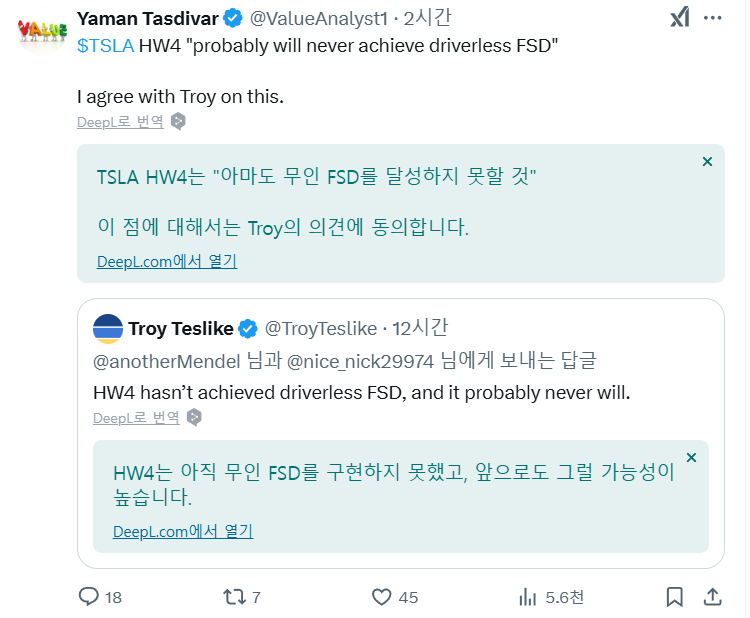
Task: Click the DeepL logo icon beside the top translate link
Action: (x=178, y=121)
